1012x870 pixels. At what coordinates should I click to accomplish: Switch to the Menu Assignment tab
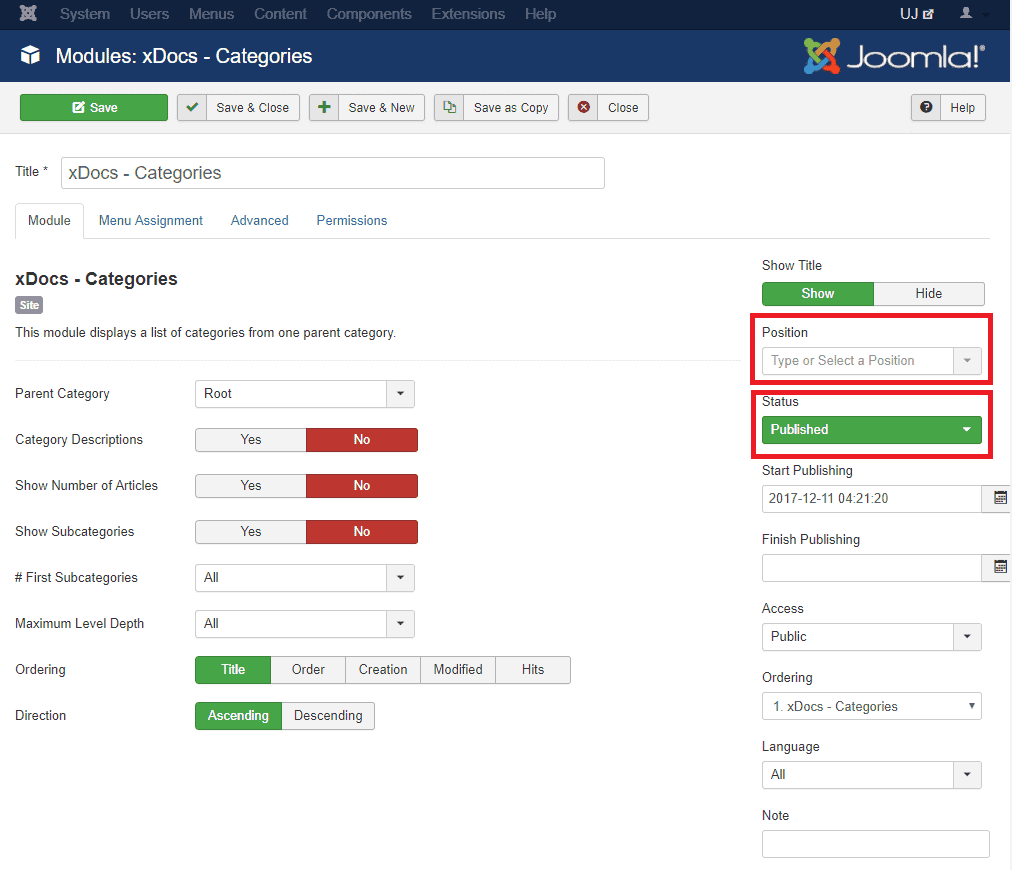pos(150,221)
